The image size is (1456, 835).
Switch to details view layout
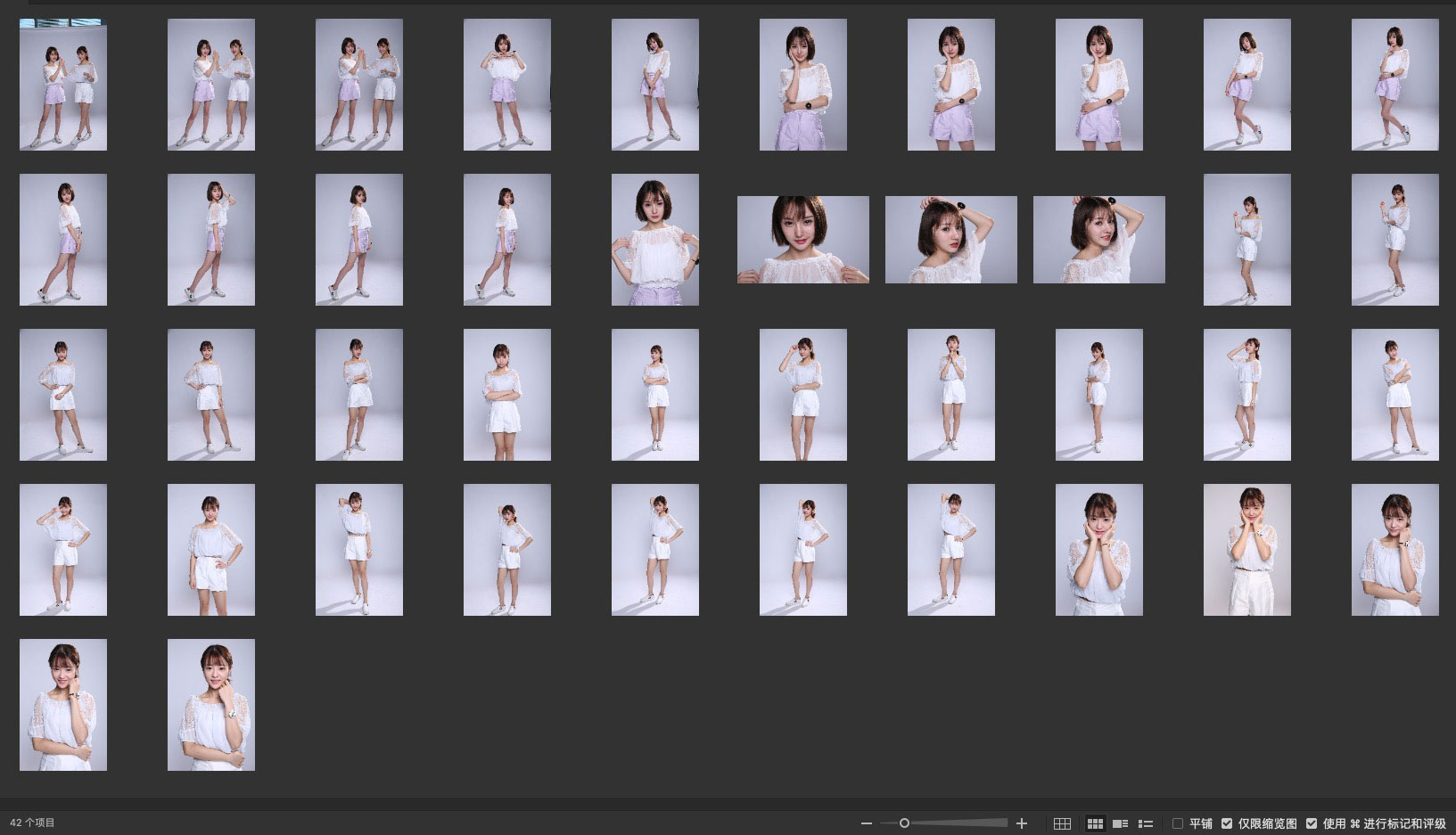click(x=1121, y=823)
